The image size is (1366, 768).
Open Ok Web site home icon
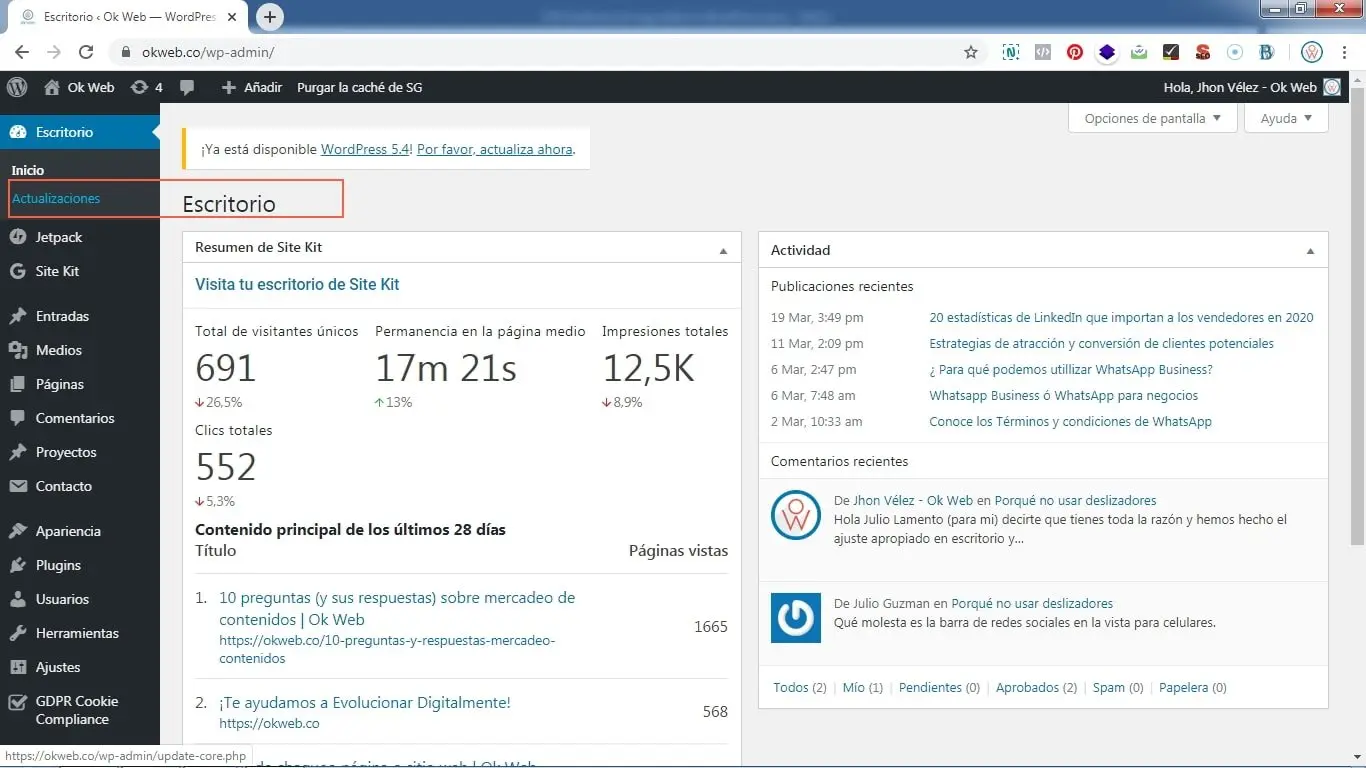pos(52,87)
